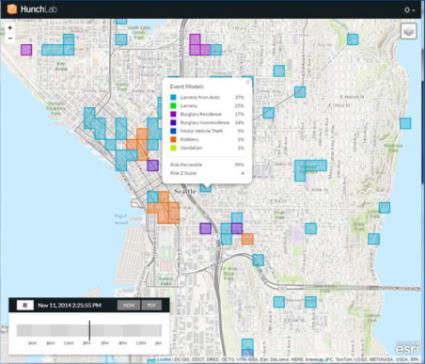Click the Burglary Residence purple swatch

(173, 114)
